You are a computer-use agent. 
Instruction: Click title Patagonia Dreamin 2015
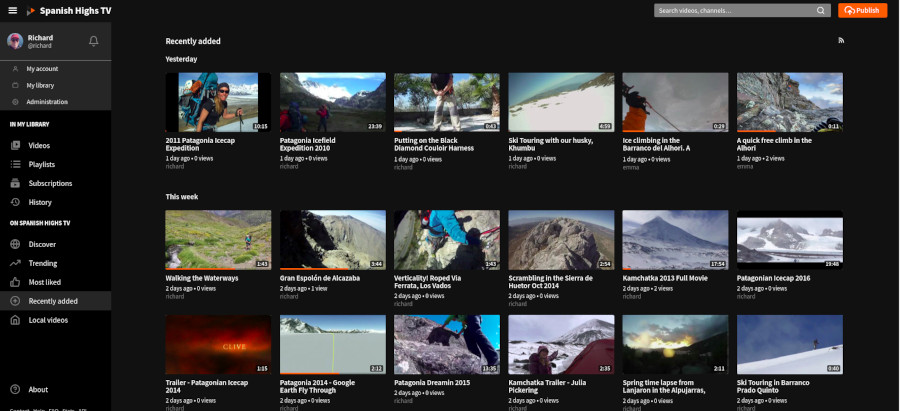[x=432, y=383]
